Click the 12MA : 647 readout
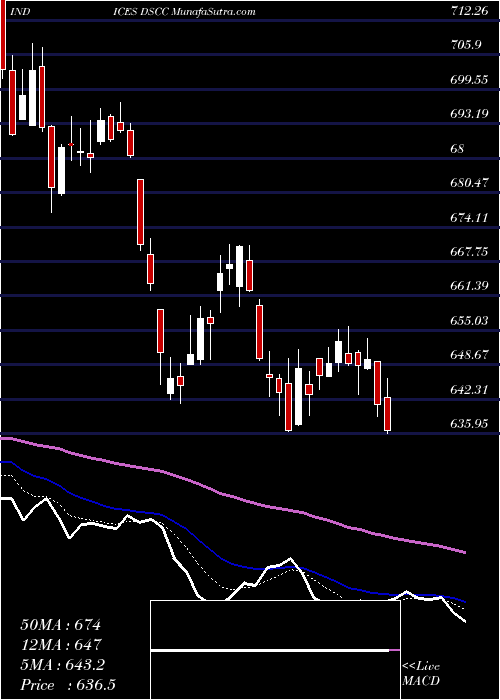The height and width of the screenshot is (700, 500). [61, 645]
